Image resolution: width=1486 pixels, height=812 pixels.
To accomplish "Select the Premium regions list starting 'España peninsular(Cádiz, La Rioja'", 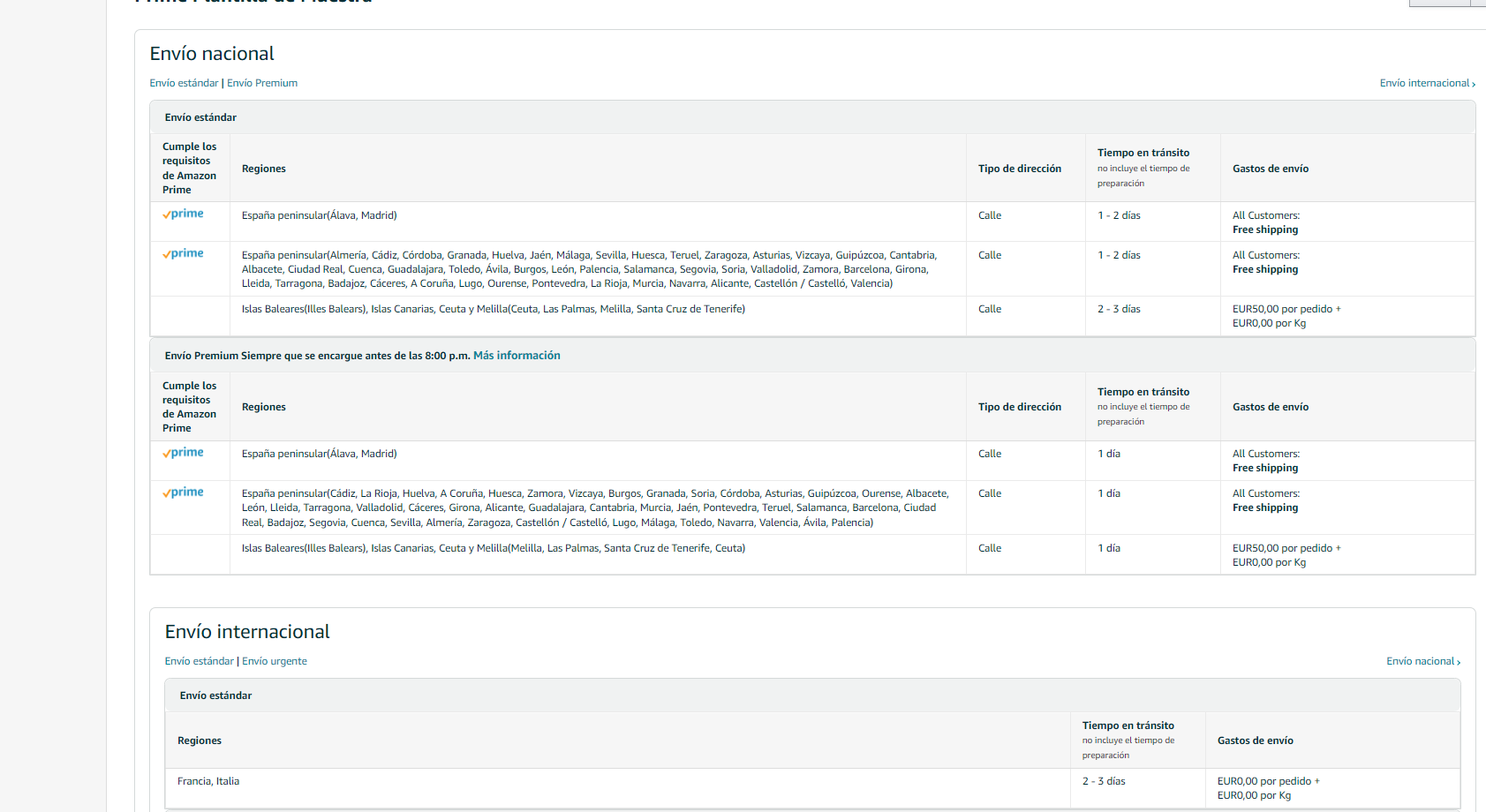I will point(595,507).
